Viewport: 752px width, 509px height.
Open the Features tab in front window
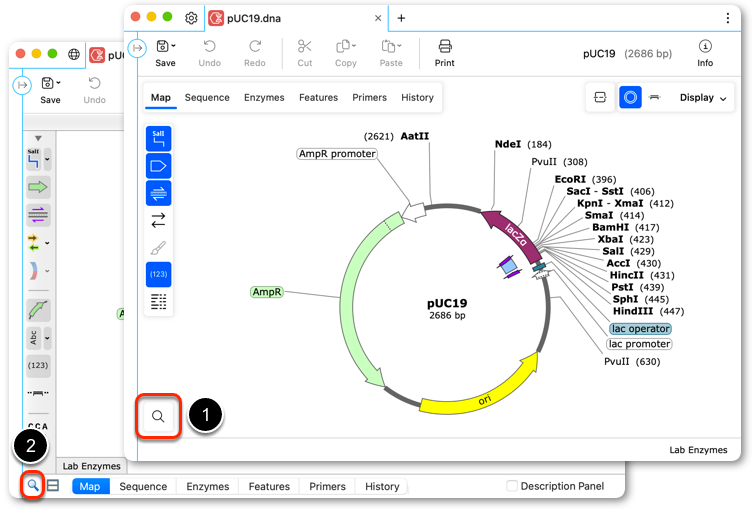[x=318, y=97]
